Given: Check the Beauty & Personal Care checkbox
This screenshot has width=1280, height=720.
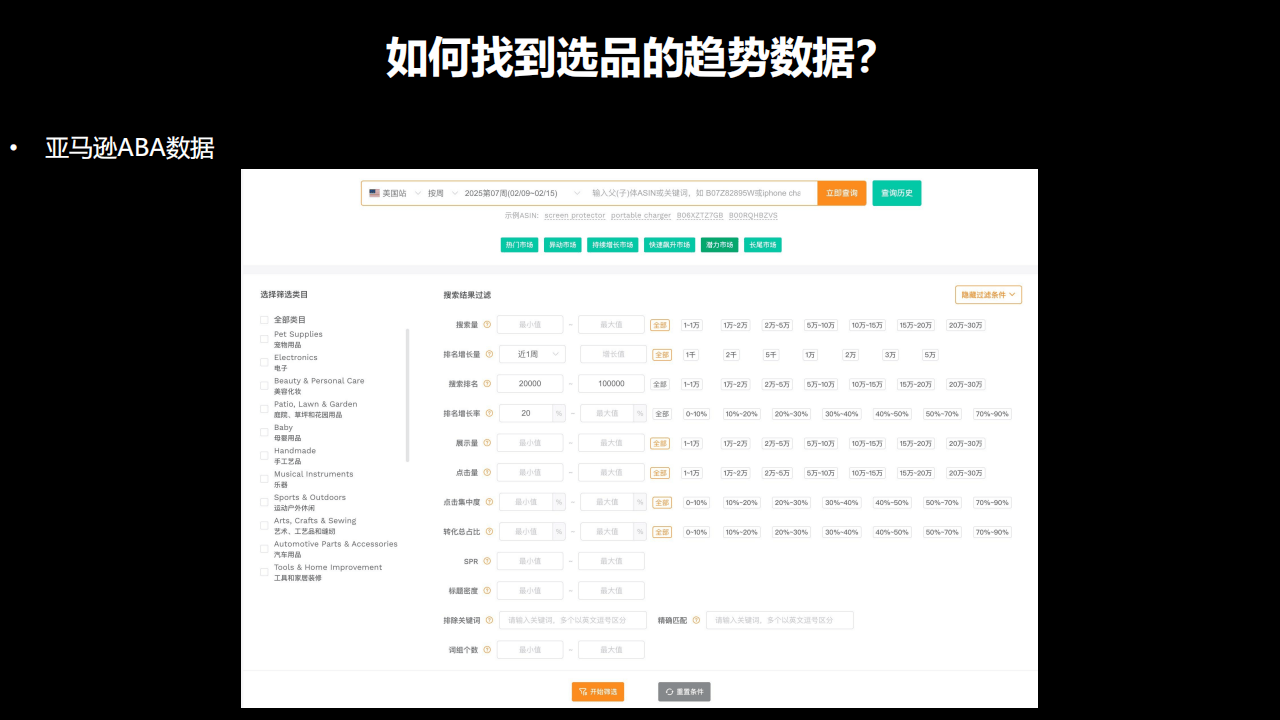Looking at the screenshot, I should 264,386.
